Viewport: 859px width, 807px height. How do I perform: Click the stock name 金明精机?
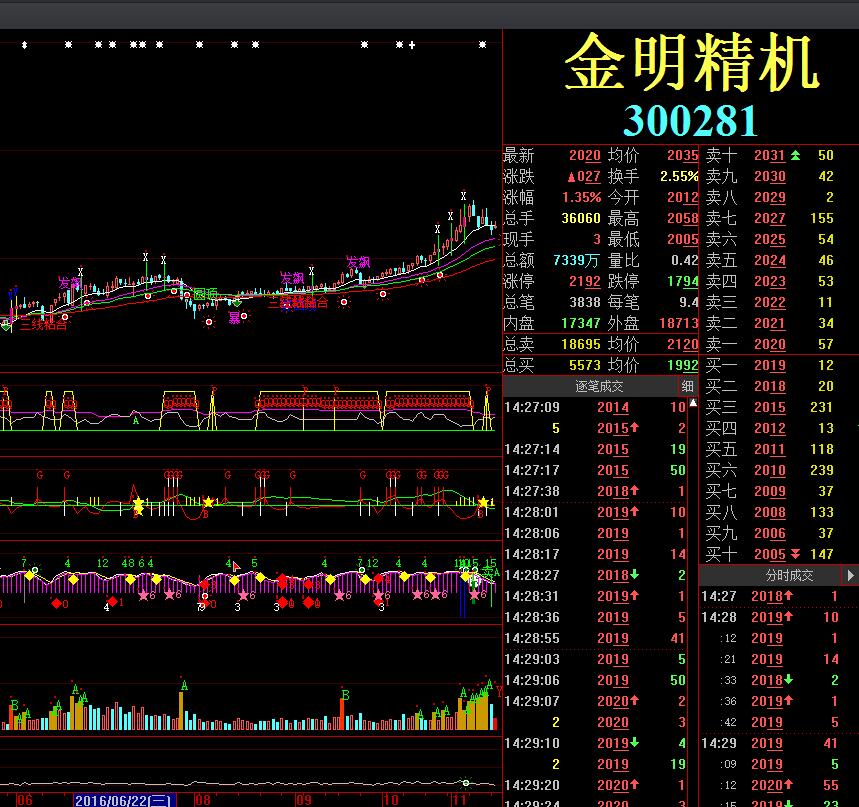click(692, 61)
